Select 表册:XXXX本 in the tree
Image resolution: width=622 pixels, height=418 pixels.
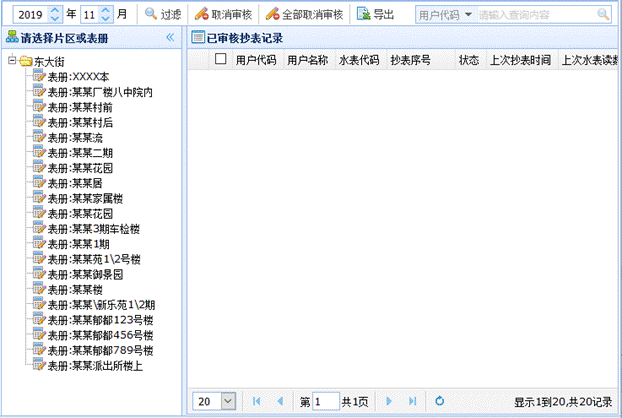click(x=78, y=77)
